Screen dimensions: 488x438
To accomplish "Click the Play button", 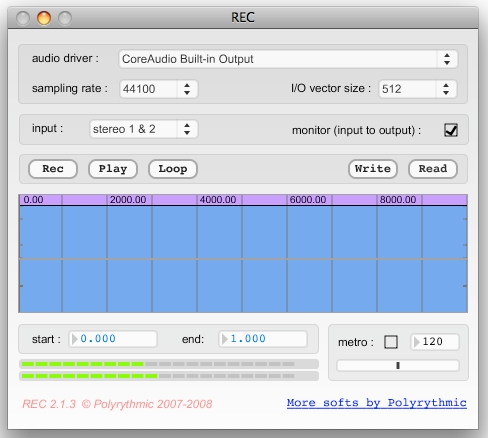I will [x=113, y=169].
